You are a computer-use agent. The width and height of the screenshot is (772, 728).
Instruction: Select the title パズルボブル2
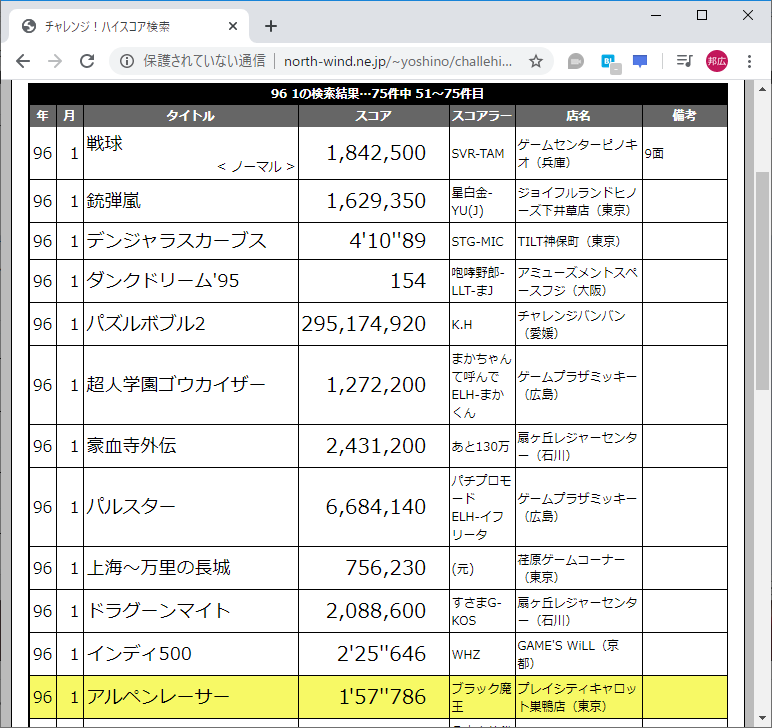146,324
